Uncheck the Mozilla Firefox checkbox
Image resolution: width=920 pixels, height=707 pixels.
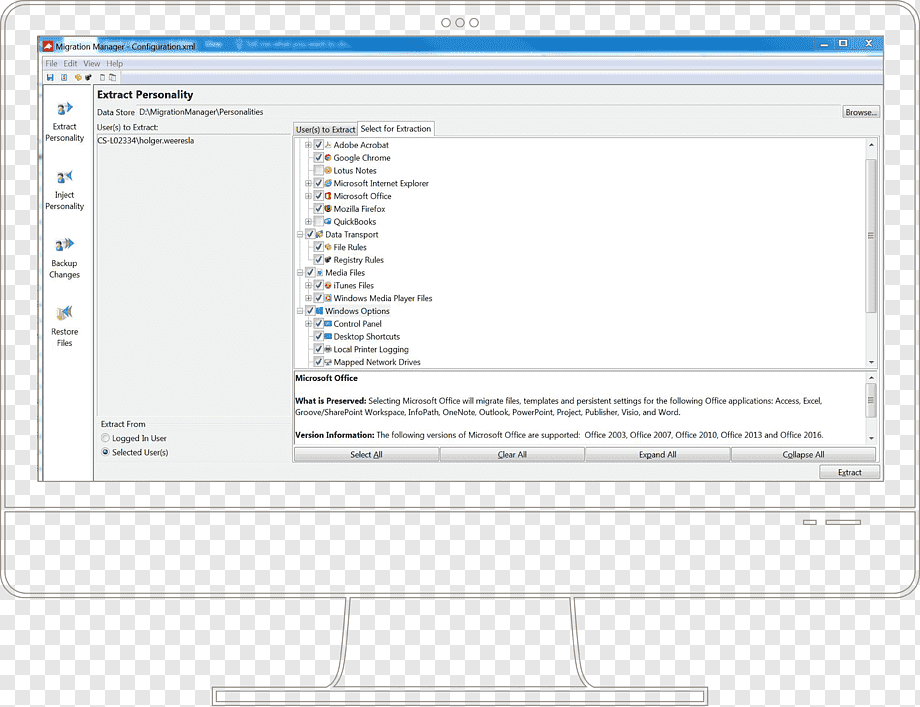[x=318, y=209]
